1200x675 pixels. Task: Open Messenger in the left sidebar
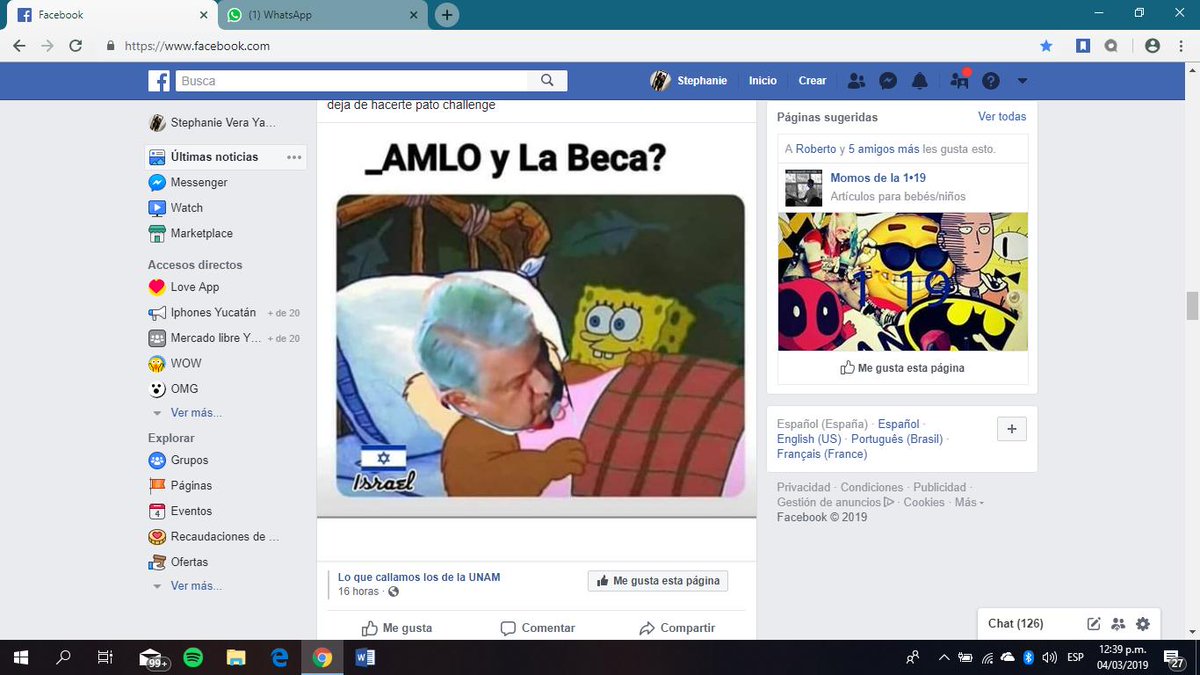point(199,182)
